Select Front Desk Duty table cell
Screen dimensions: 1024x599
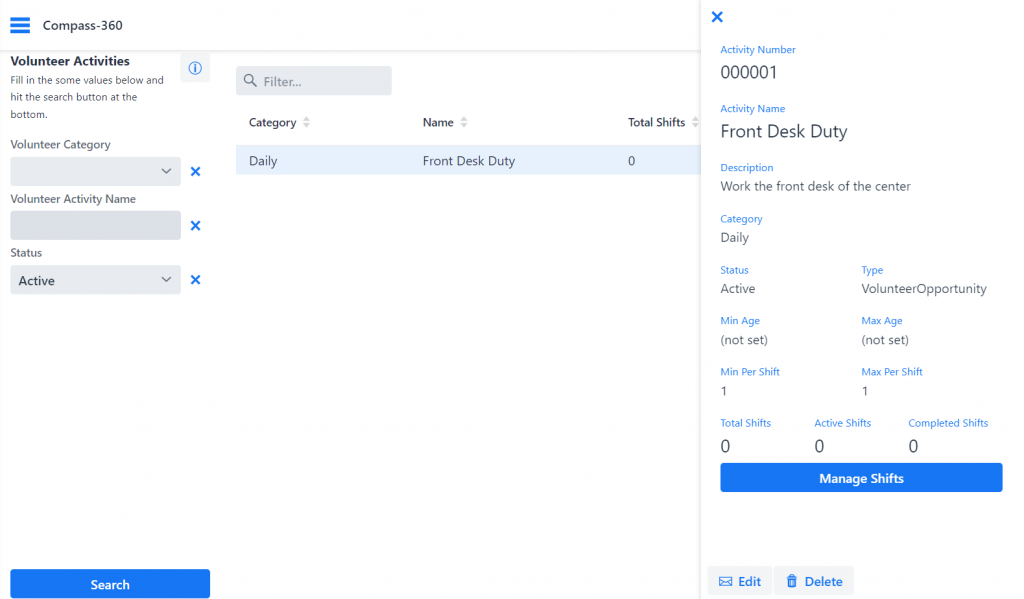(x=469, y=161)
